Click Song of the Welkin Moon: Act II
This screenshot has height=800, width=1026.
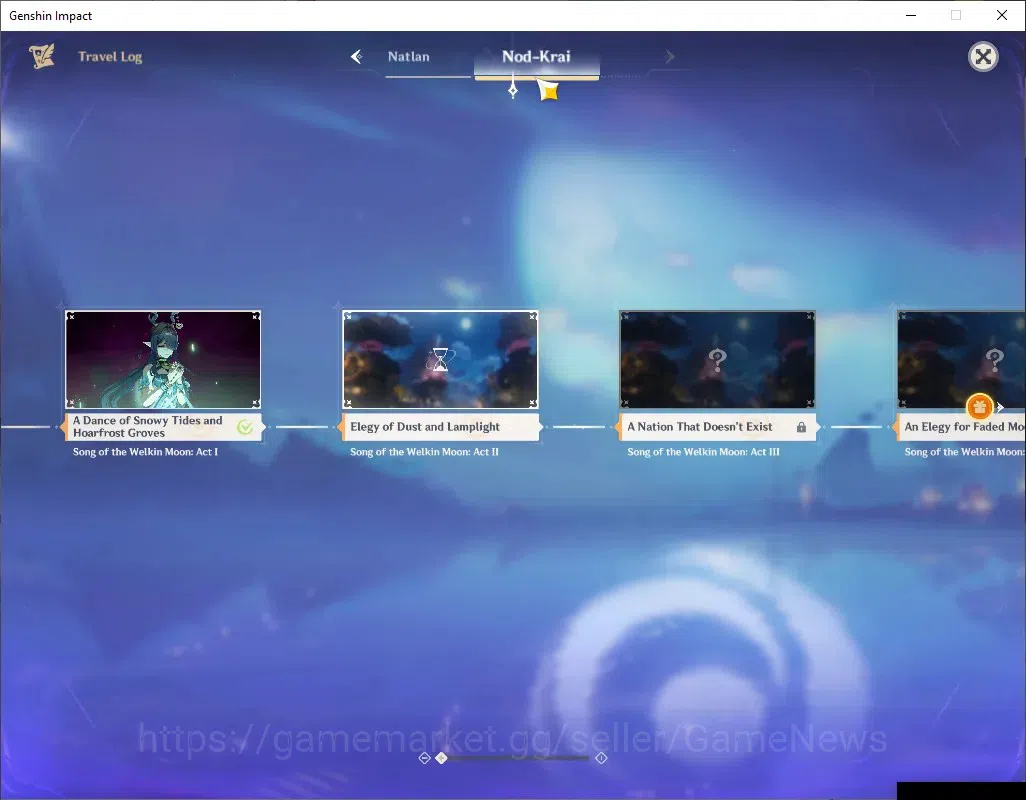tap(424, 451)
